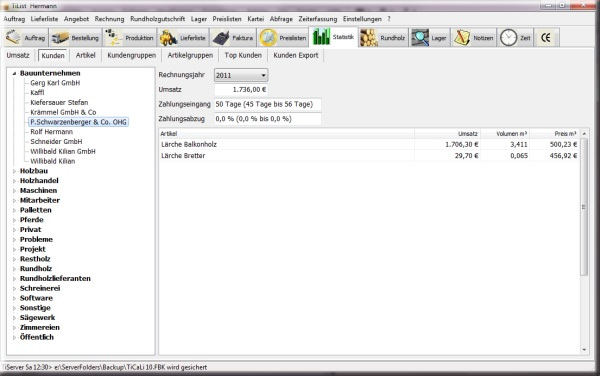Select customer Kaffl in the tree
Screen dimensions: 600x376
click(x=37, y=93)
